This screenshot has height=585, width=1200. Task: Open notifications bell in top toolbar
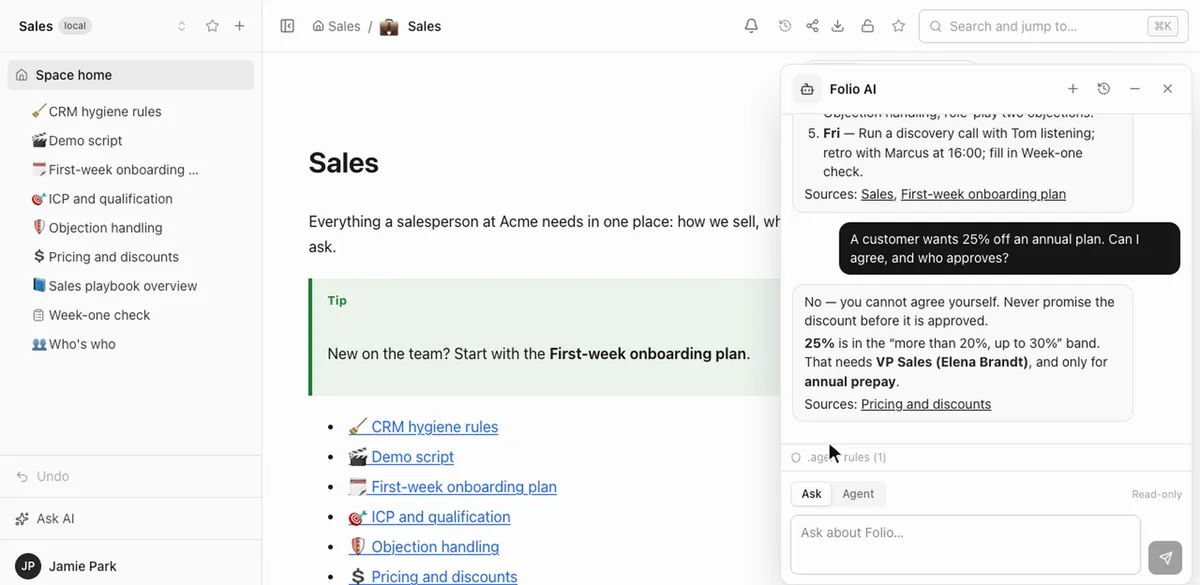751,26
